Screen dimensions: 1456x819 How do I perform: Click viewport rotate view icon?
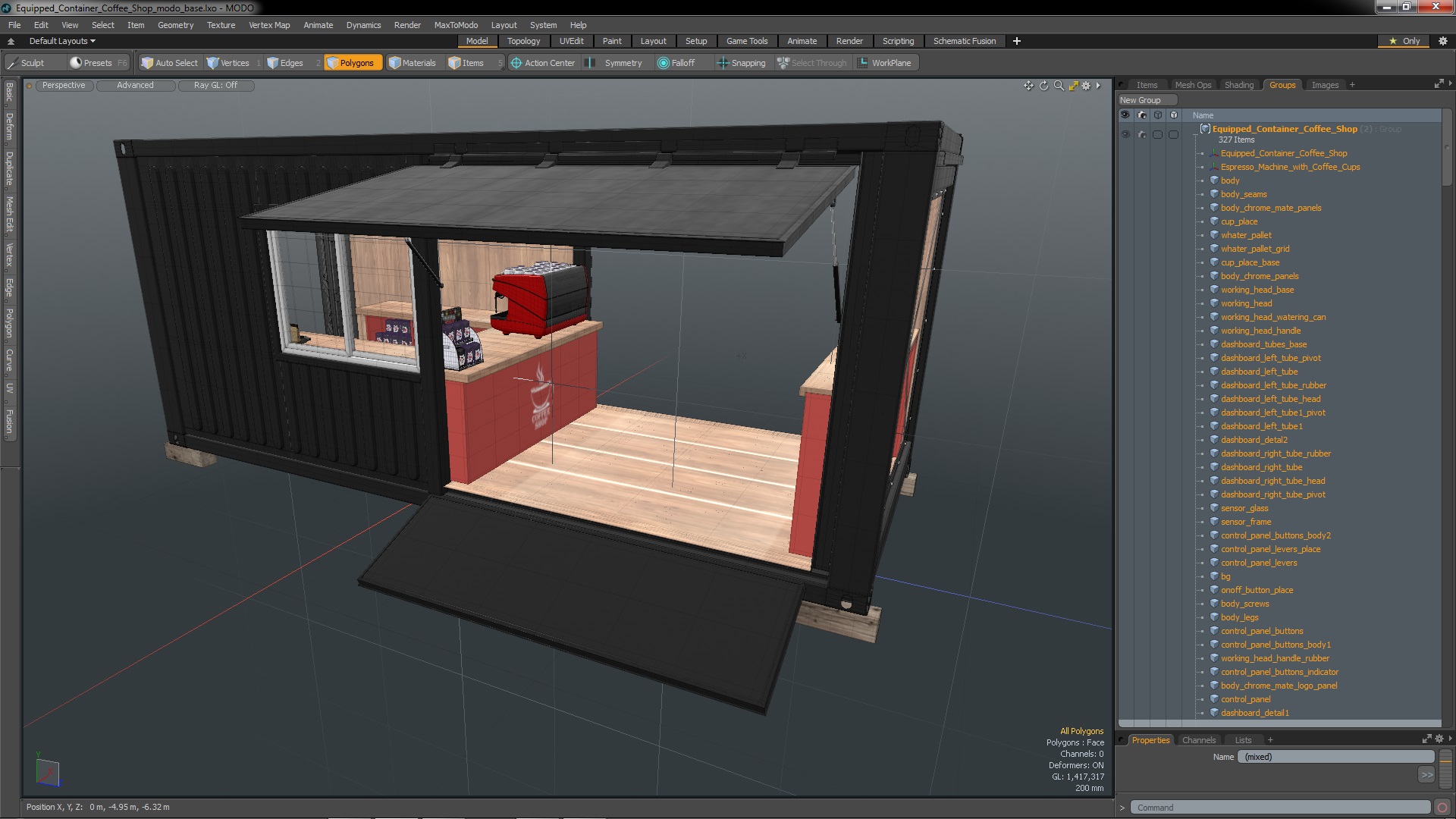1043,86
